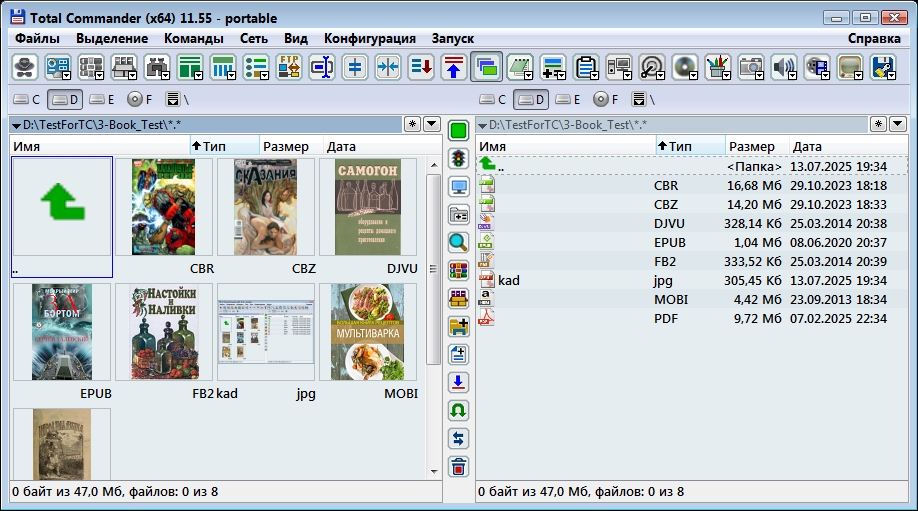
Task: Click the left panel vertical scrollbar thumb
Action: pyautogui.click(x=433, y=269)
